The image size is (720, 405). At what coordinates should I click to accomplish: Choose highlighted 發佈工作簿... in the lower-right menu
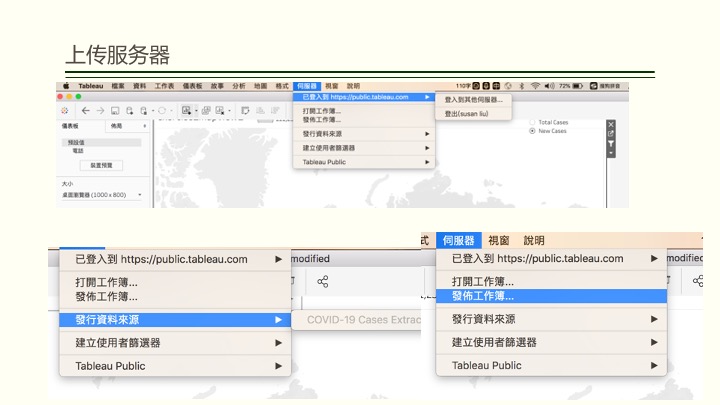(551, 296)
